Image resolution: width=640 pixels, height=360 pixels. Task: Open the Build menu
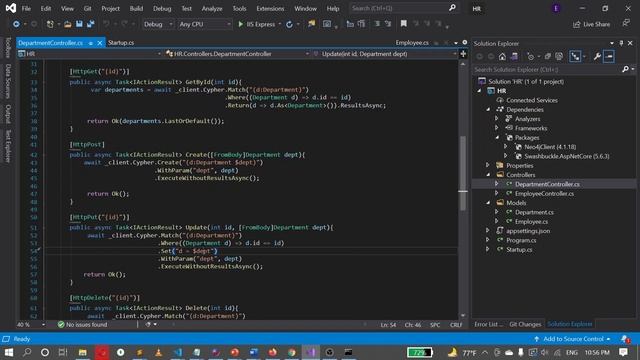(x=136, y=8)
